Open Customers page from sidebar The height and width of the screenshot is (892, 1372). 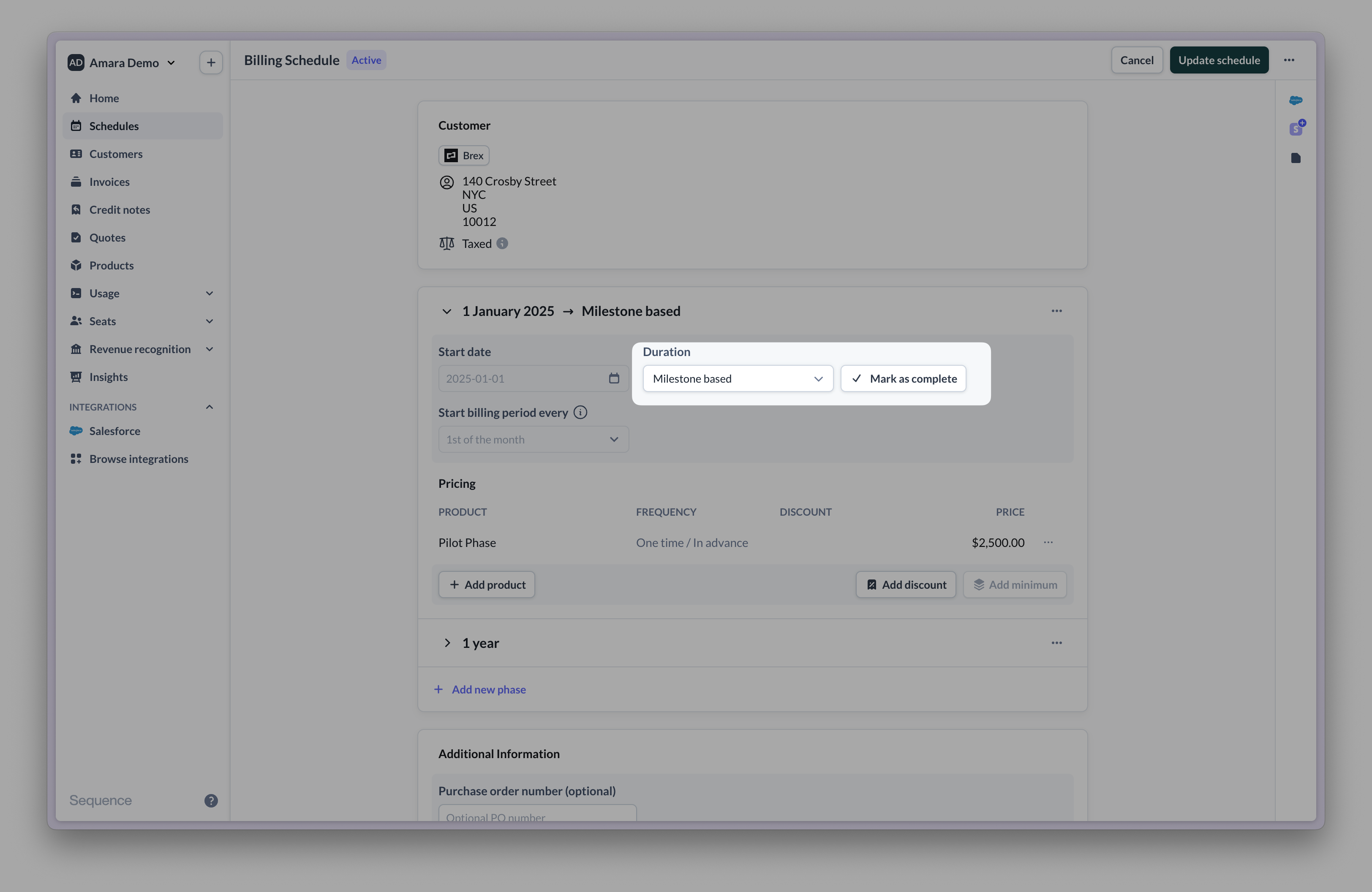[x=142, y=154]
